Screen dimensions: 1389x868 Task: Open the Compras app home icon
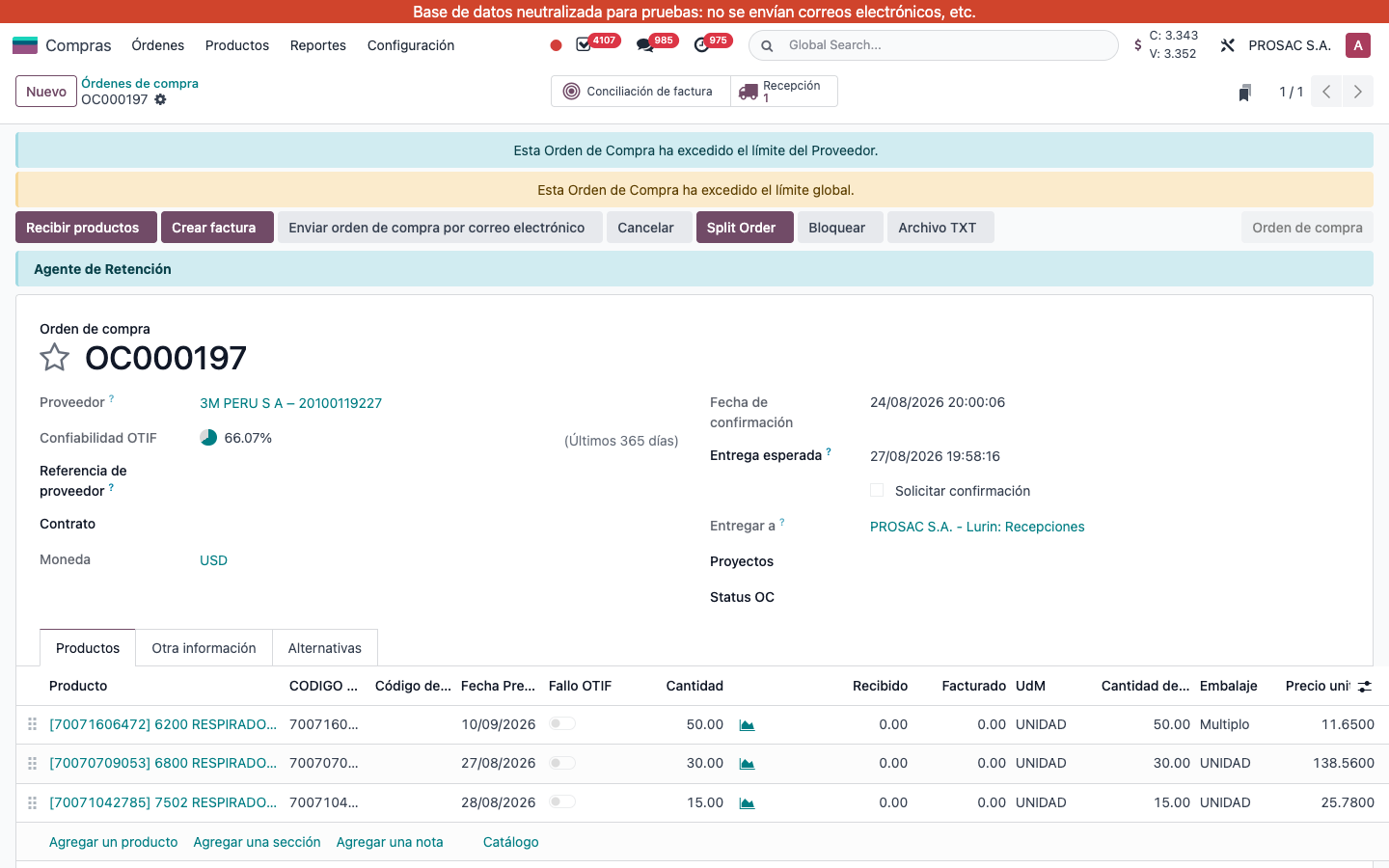coord(25,45)
